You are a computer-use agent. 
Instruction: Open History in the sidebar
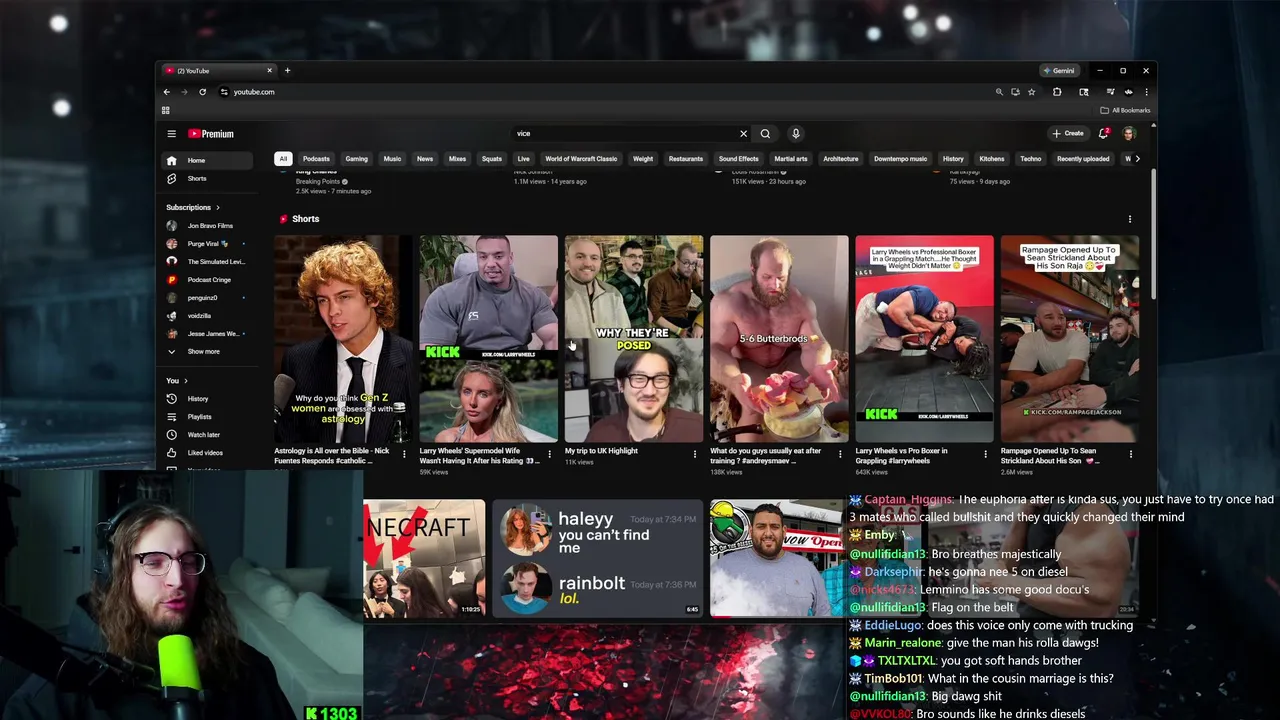pos(208,399)
